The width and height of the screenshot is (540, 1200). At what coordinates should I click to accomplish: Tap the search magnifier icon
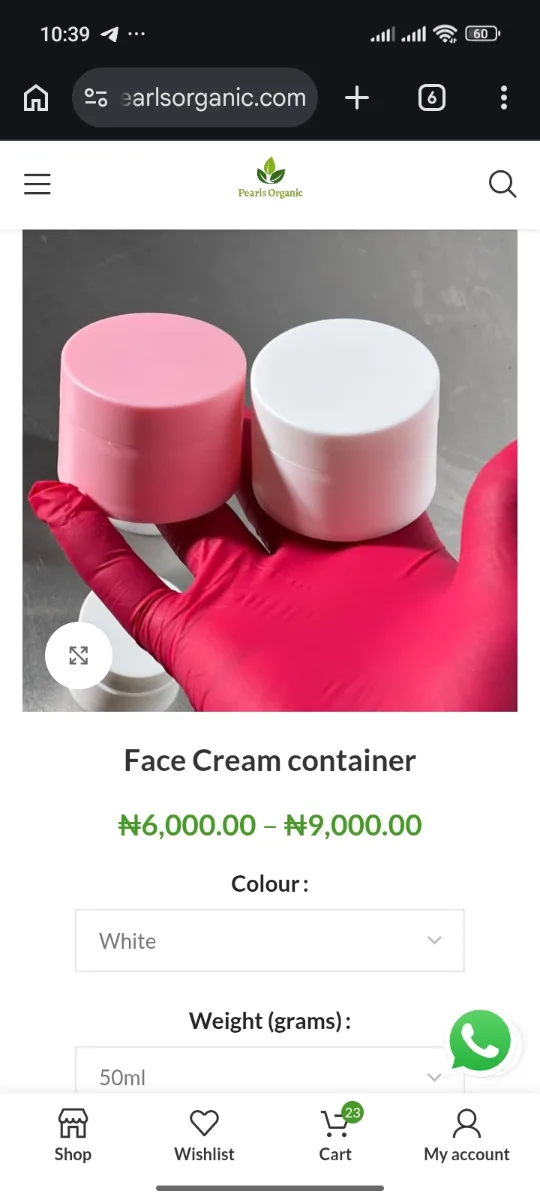coord(502,184)
